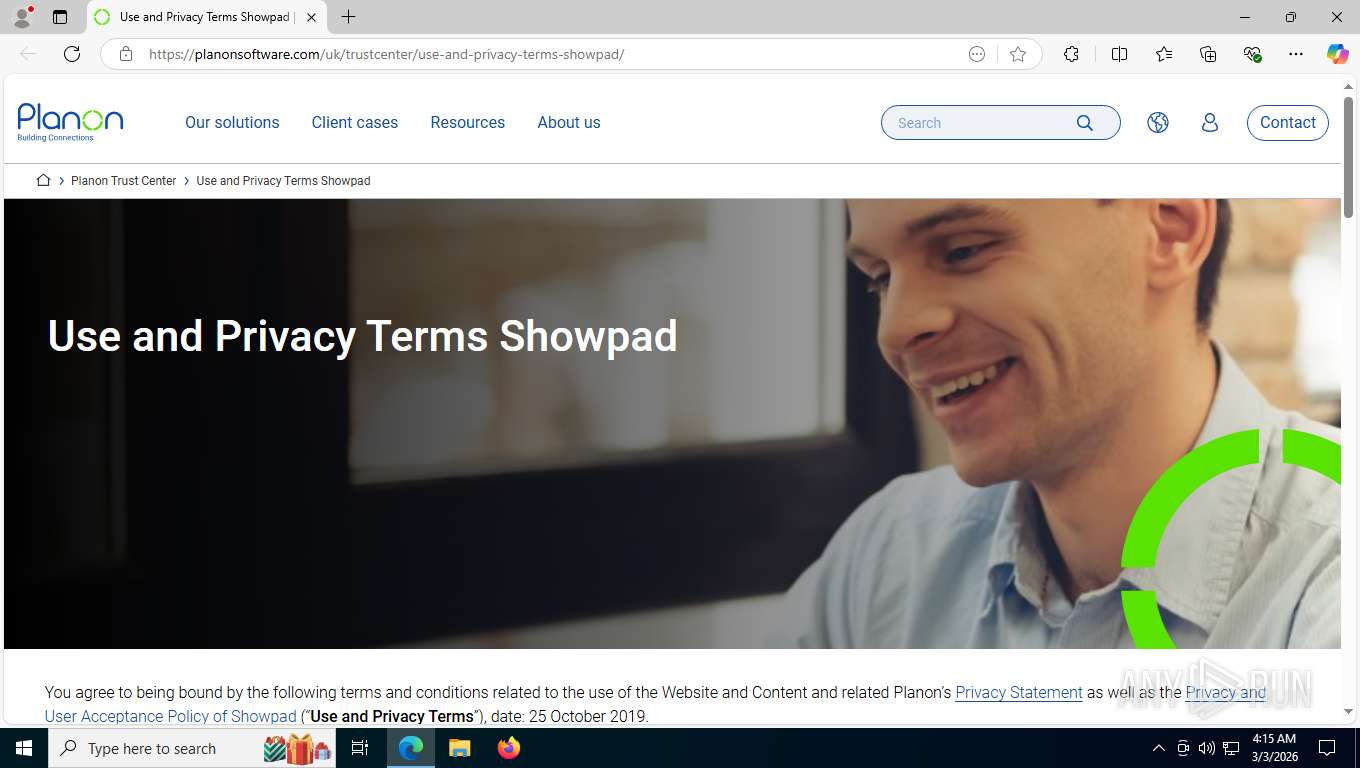This screenshot has height=768, width=1360.
Task: Open the language globe selector
Action: [x=1158, y=122]
